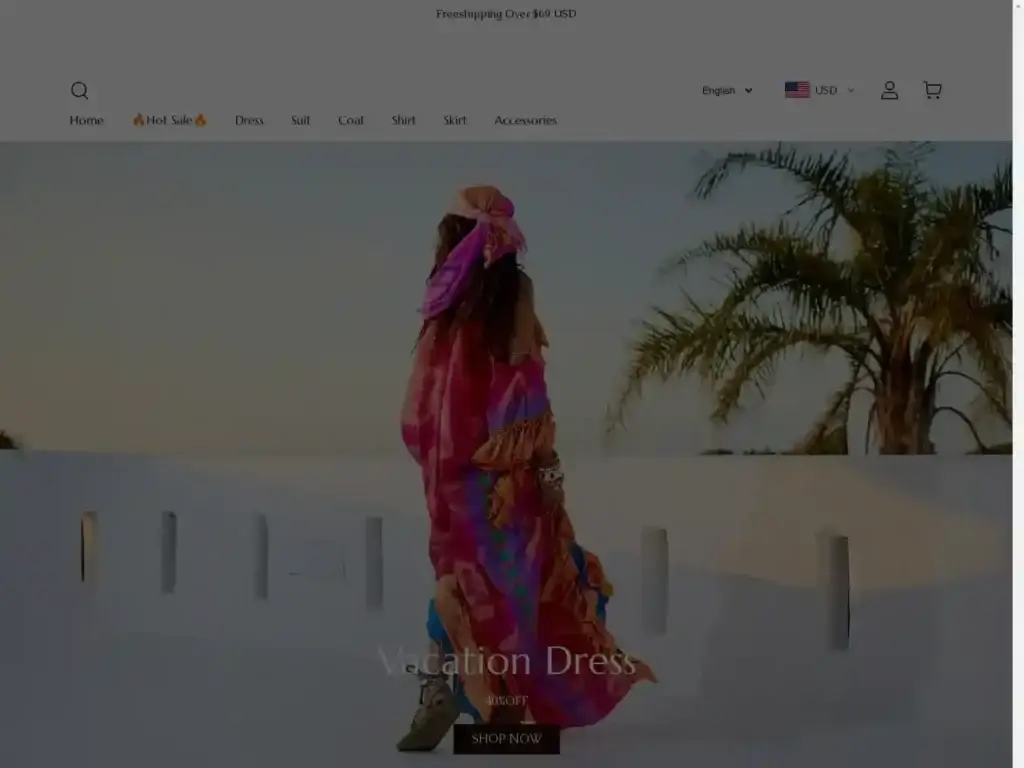
Task: Click the Vacation Dress heading
Action: click(506, 661)
